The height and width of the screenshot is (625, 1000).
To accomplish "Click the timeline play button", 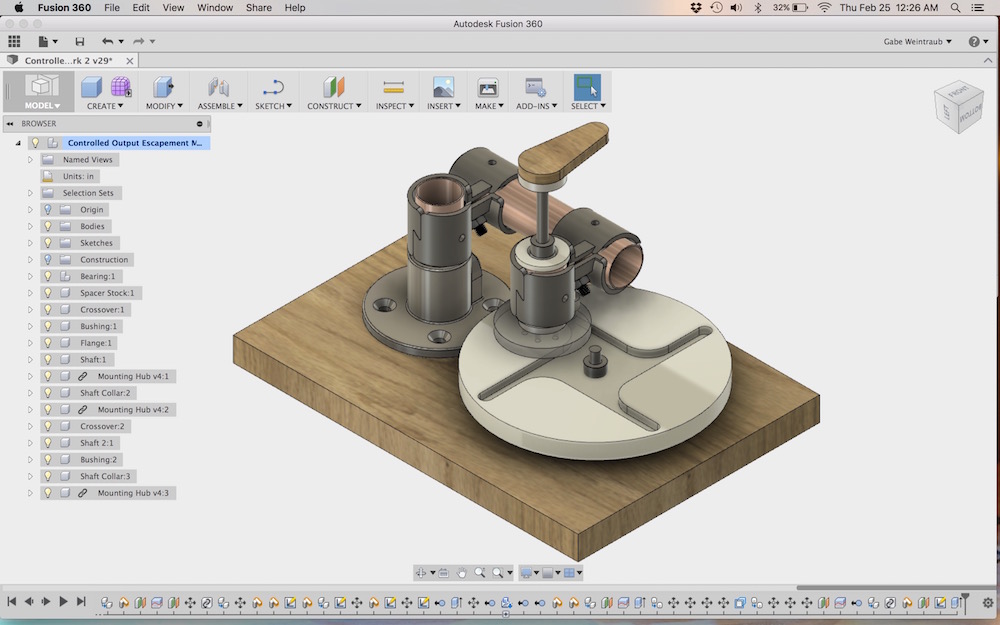I will 63,601.
